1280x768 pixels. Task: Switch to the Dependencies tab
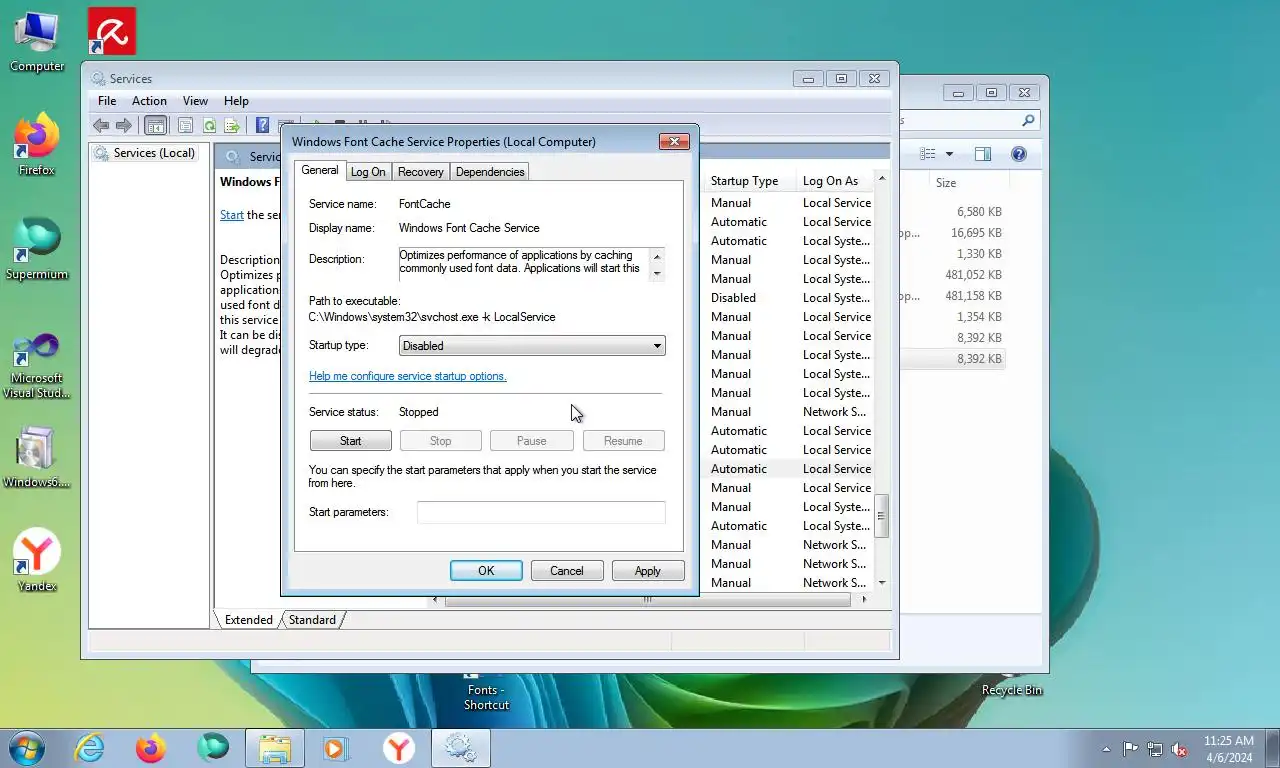click(490, 172)
